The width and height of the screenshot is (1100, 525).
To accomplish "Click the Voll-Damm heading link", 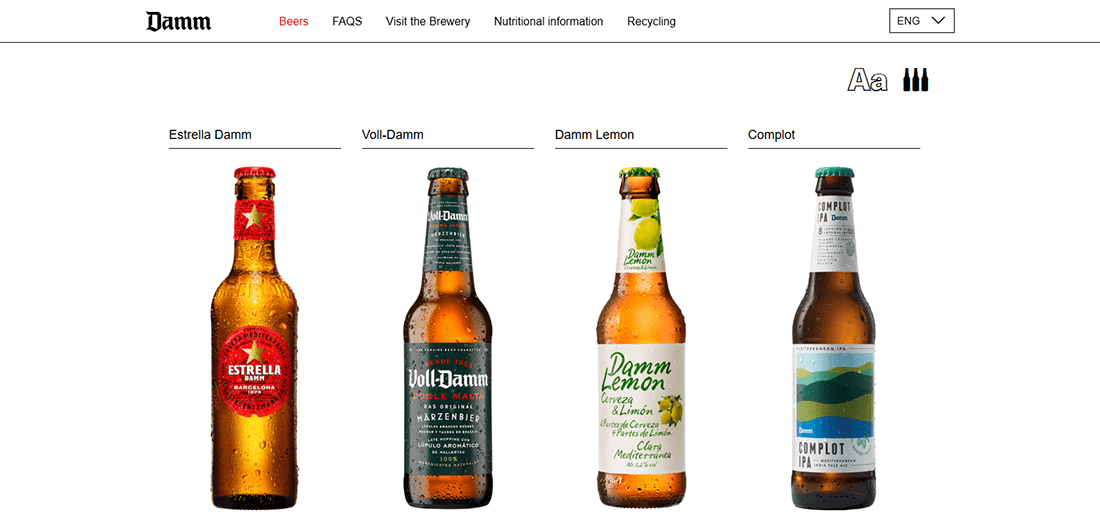I will 393,135.
